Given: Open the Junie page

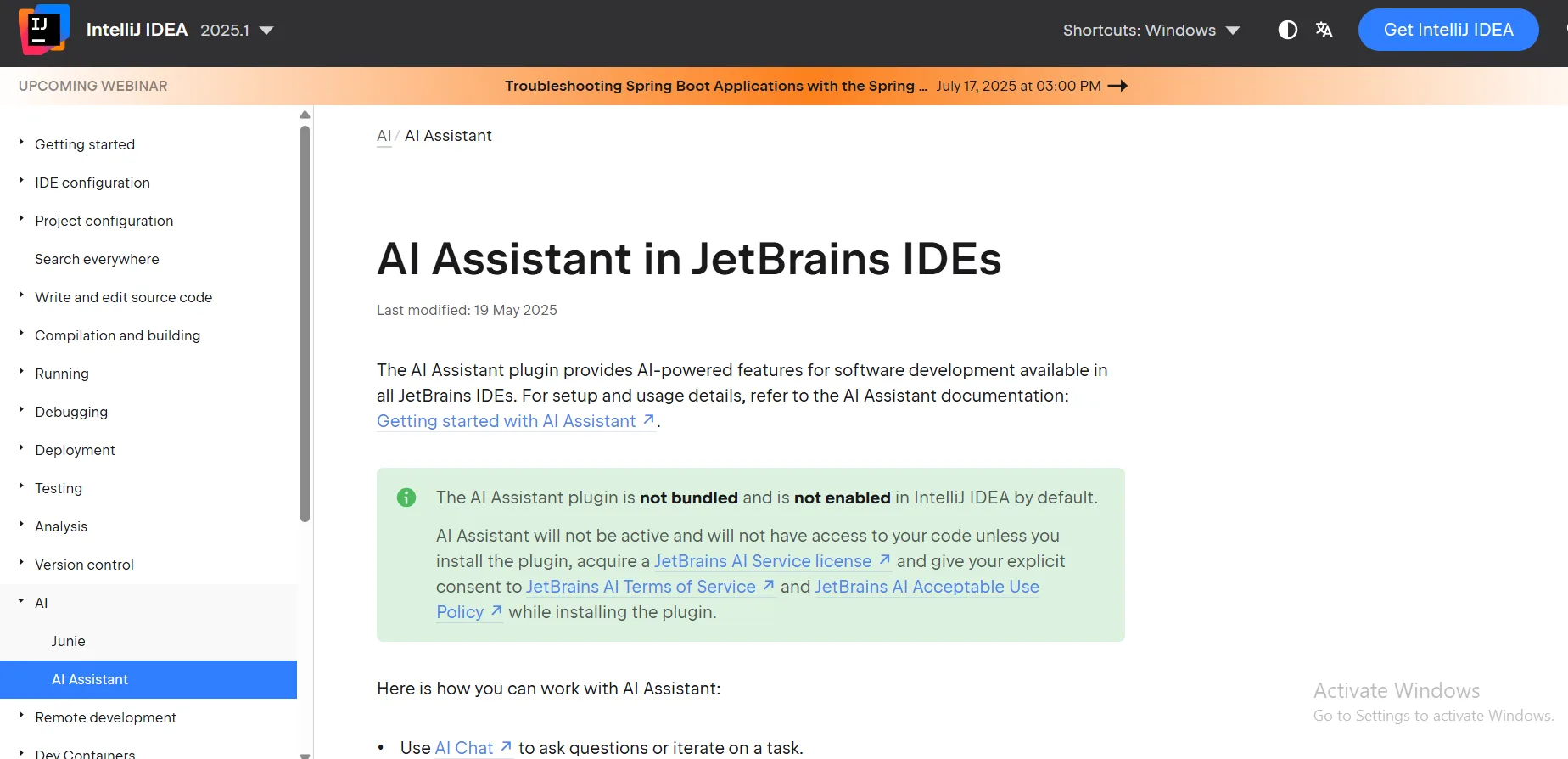Looking at the screenshot, I should (x=68, y=641).
